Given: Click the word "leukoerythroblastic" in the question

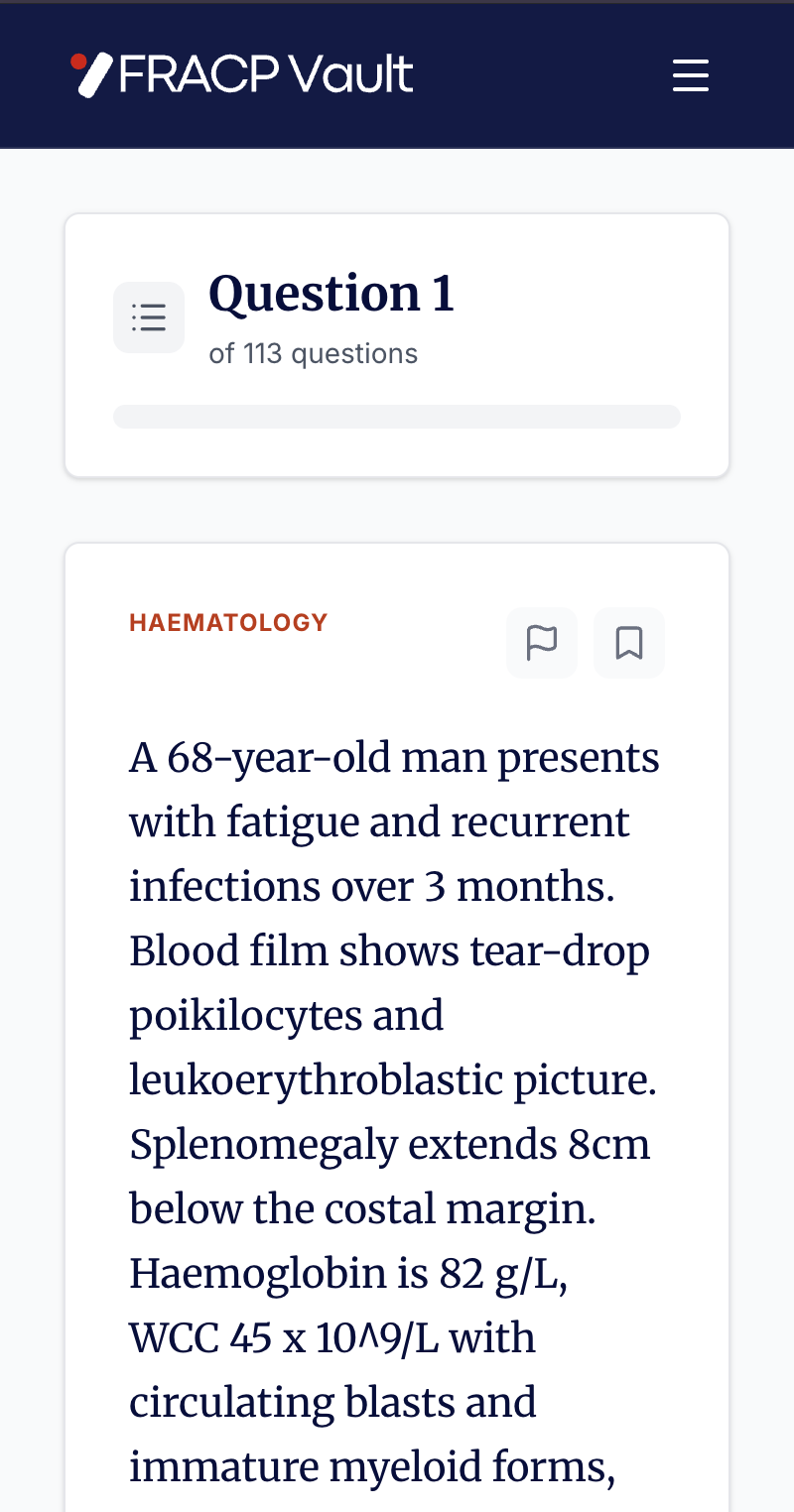Looking at the screenshot, I should tap(316, 1080).
